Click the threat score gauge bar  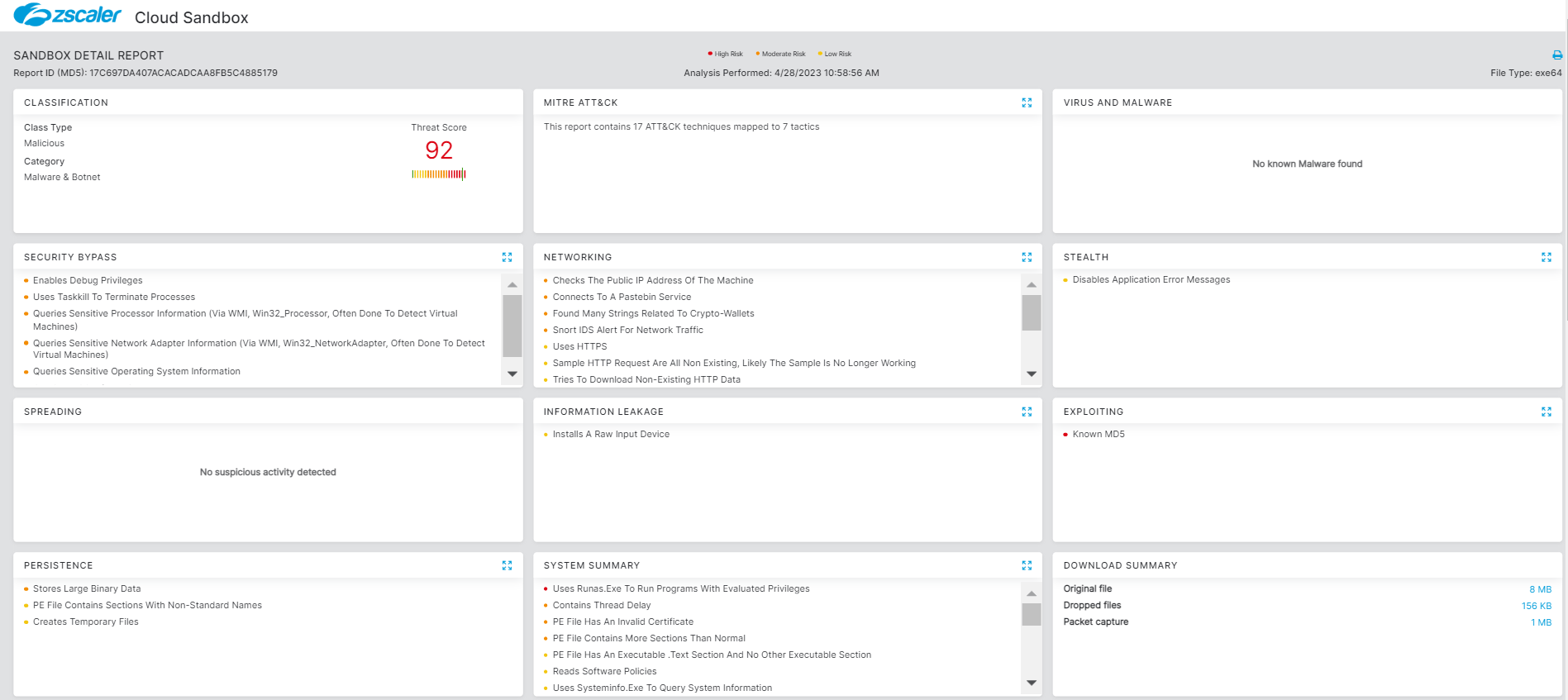click(x=439, y=174)
